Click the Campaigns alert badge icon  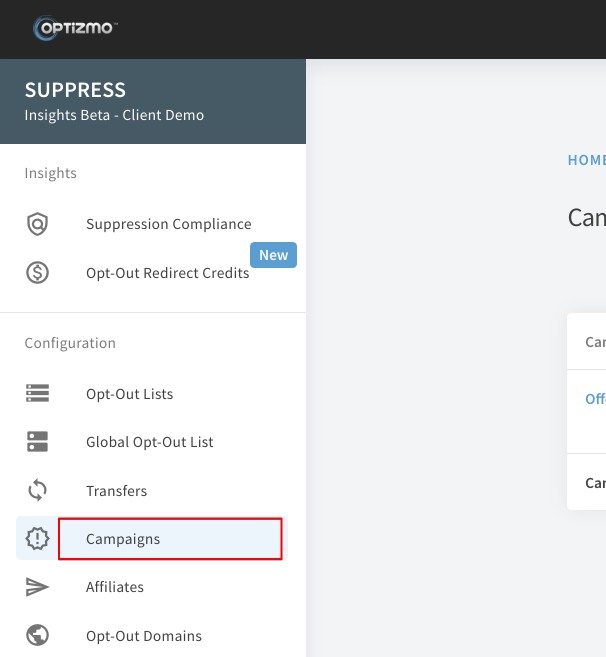point(37,538)
